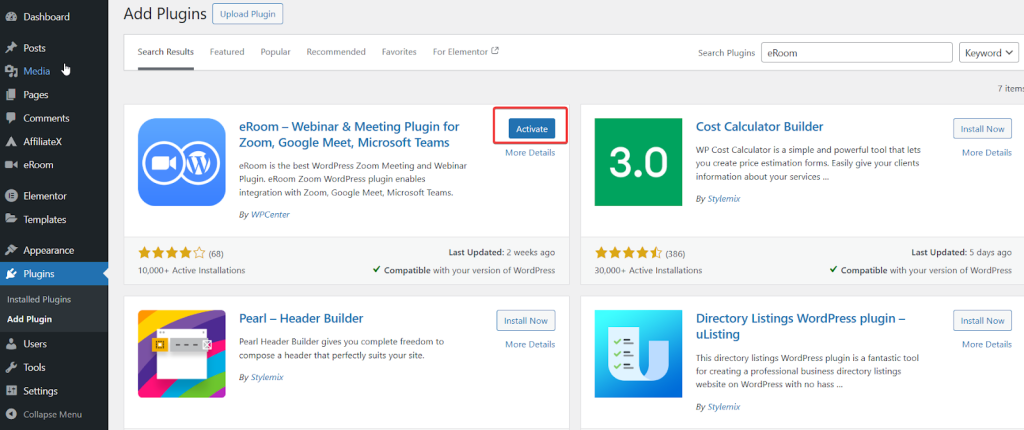Click the Cost Calculator Builder star rating
Screen dimensions: 1024x430
tap(629, 252)
